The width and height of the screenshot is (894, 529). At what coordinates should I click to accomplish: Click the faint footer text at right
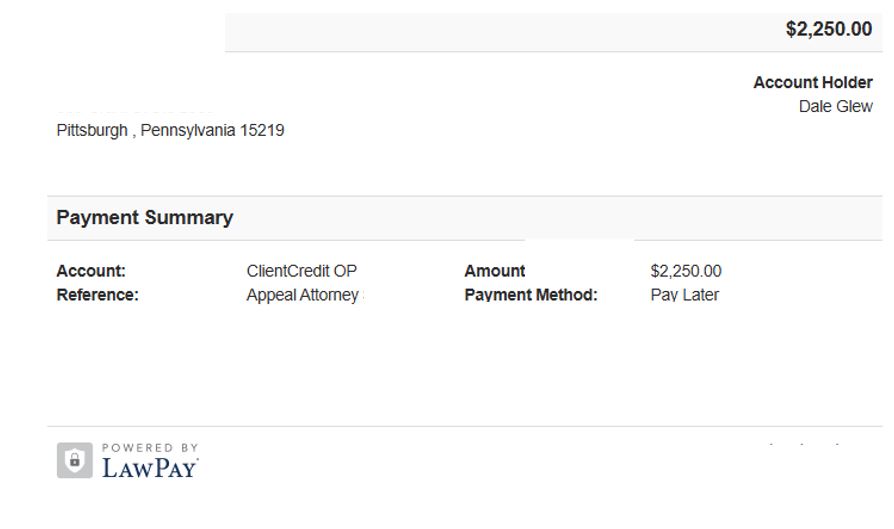[x=804, y=443]
